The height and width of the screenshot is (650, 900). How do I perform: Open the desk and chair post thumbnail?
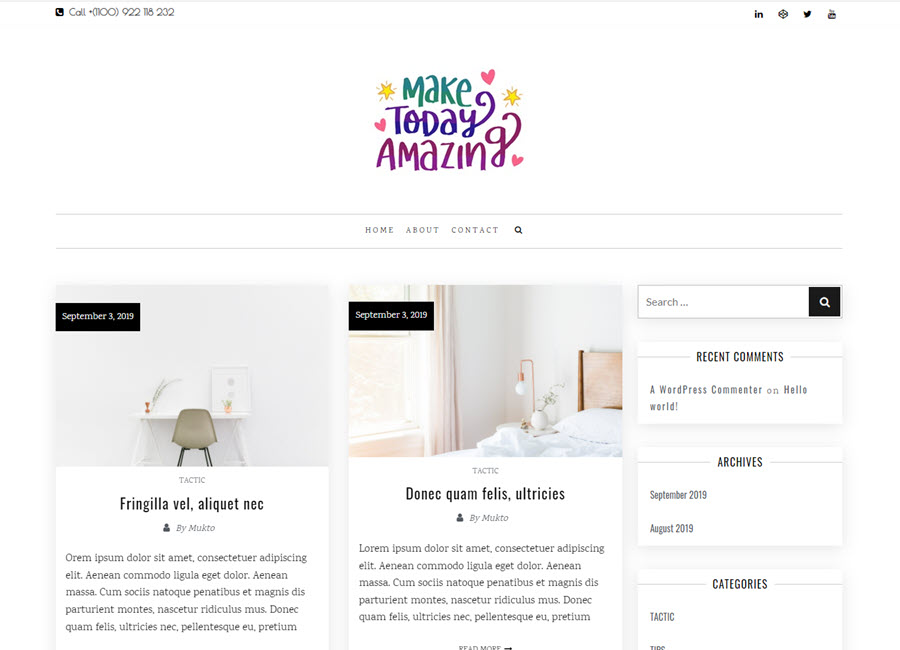[x=192, y=376]
